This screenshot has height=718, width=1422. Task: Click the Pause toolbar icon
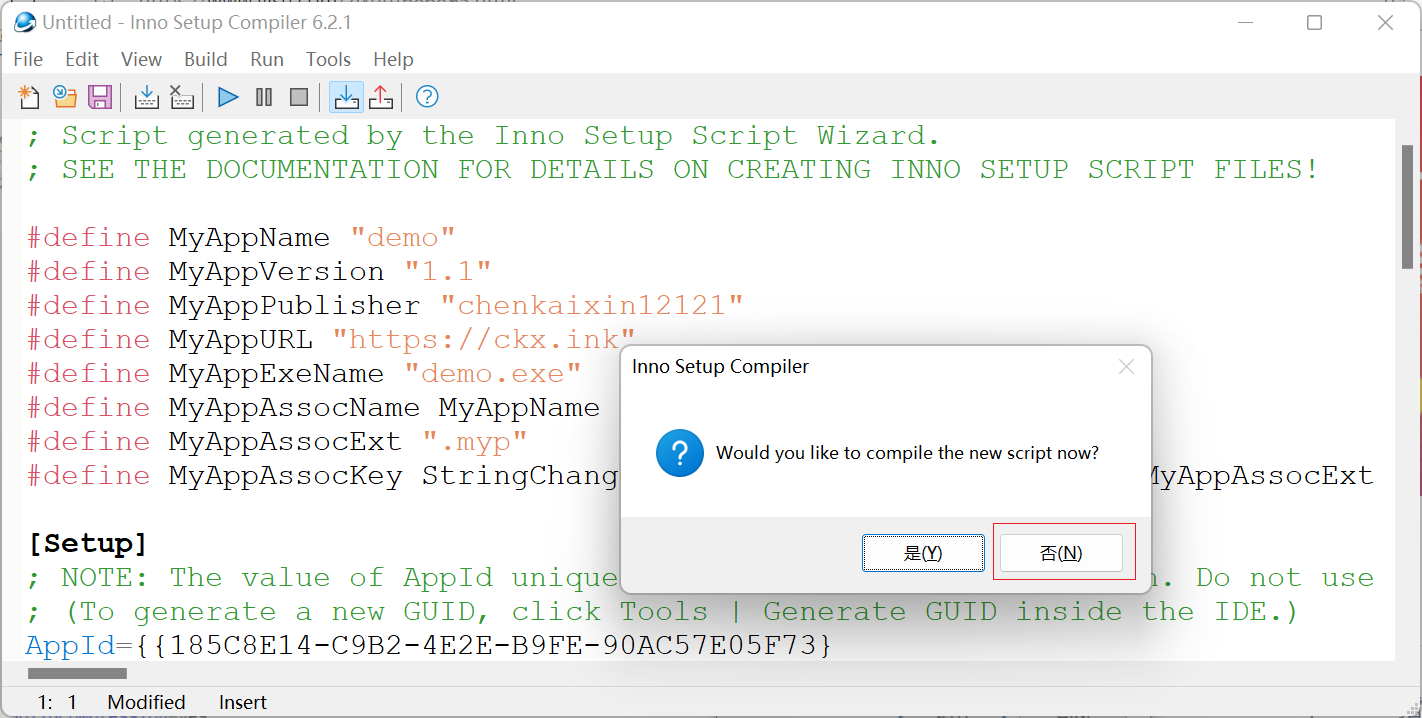point(264,97)
